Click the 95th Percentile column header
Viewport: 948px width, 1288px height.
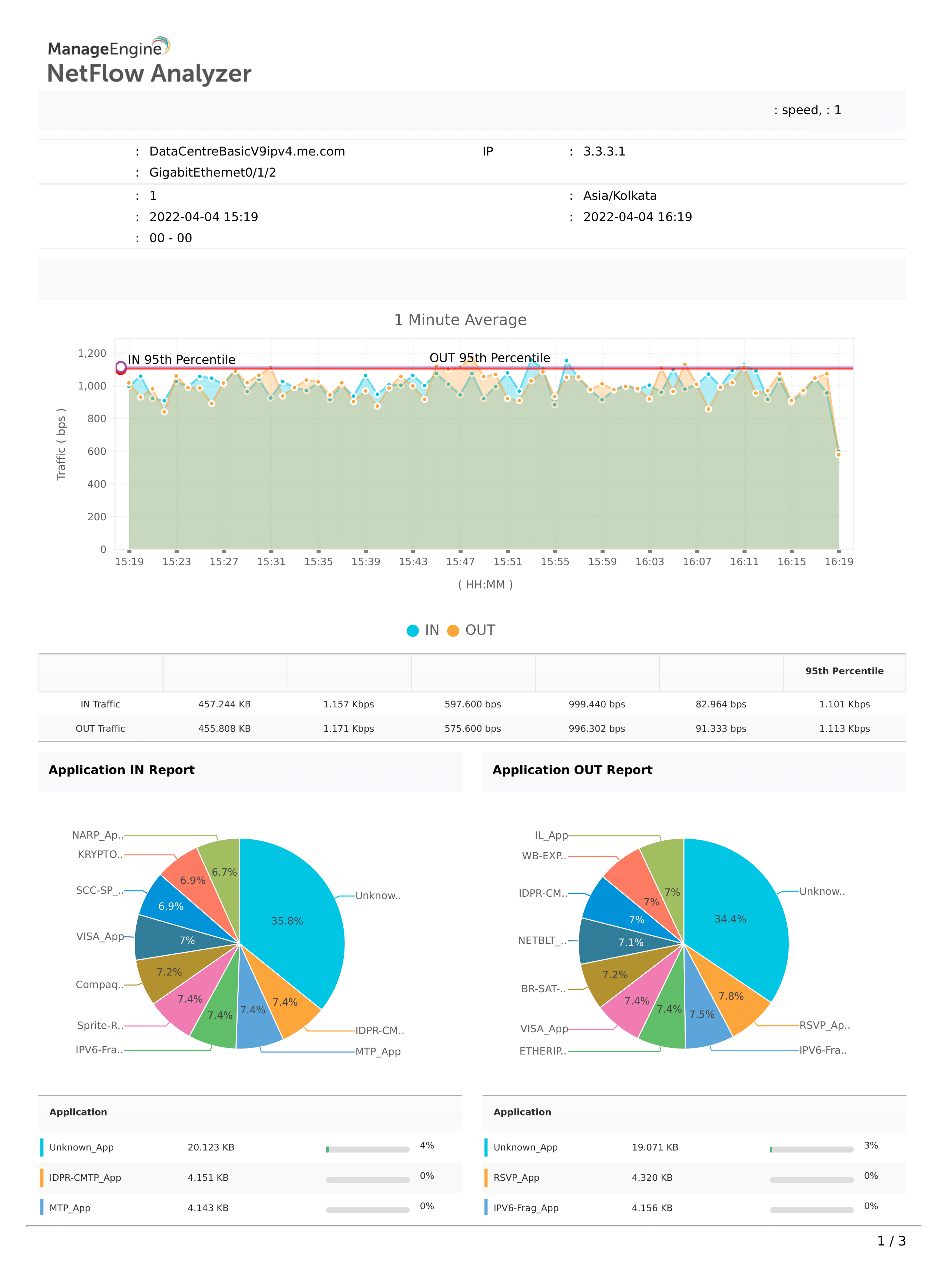tap(844, 671)
